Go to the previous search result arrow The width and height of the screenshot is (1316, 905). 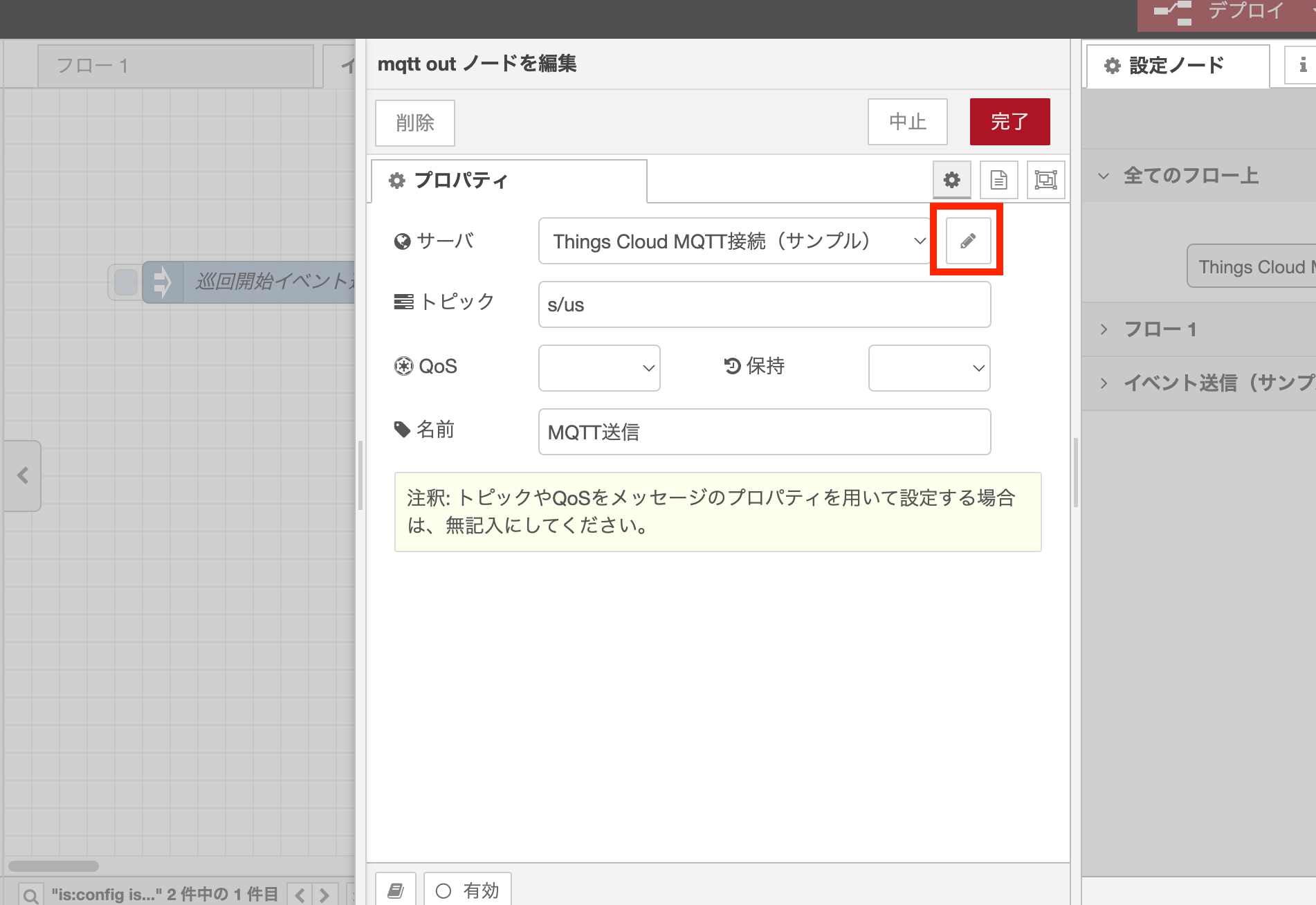[x=300, y=895]
